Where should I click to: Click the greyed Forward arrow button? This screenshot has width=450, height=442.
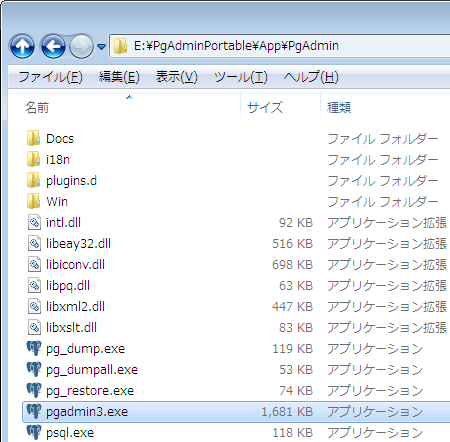pyautogui.click(x=81, y=46)
